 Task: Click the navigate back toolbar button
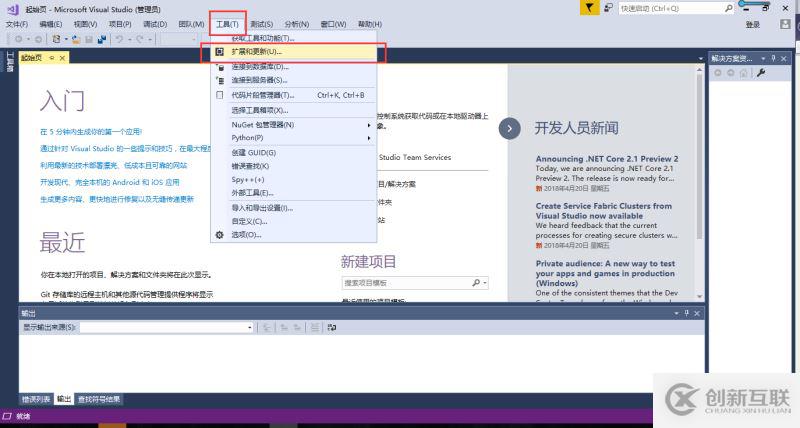click(18, 39)
